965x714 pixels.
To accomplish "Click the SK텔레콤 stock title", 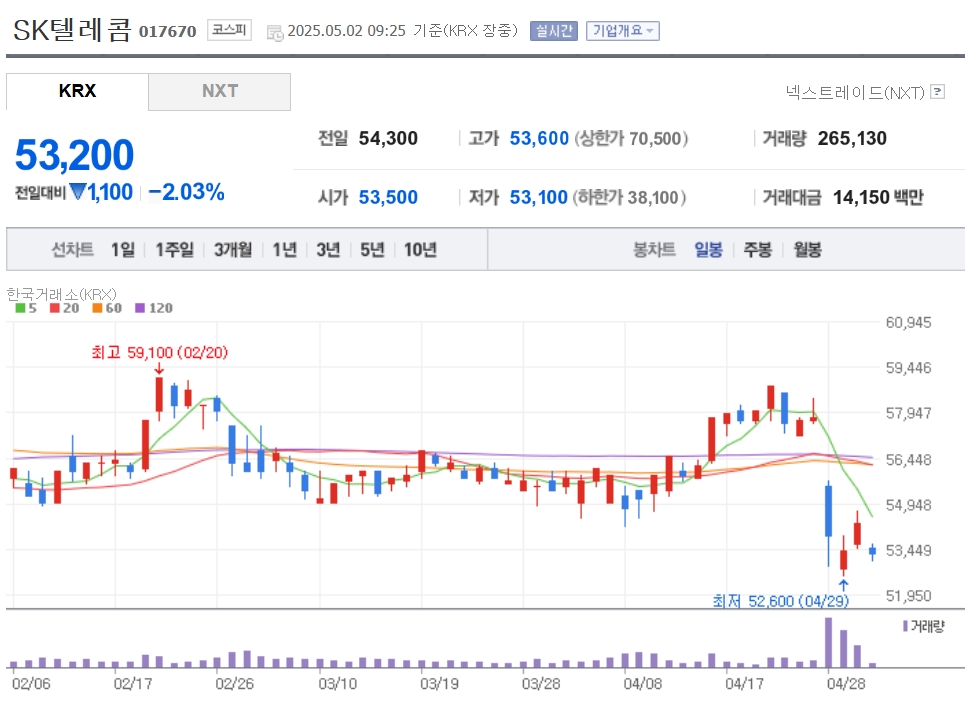I will [72, 30].
